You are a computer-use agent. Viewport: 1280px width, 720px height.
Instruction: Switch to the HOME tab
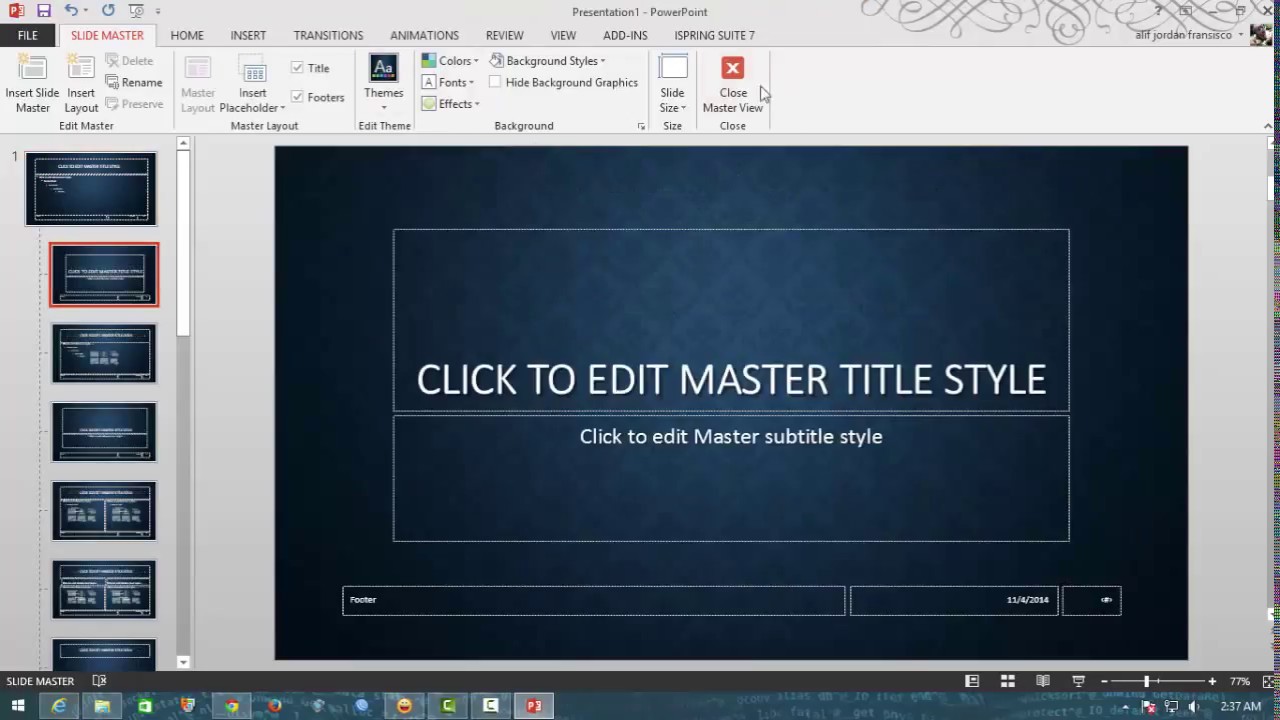(187, 35)
